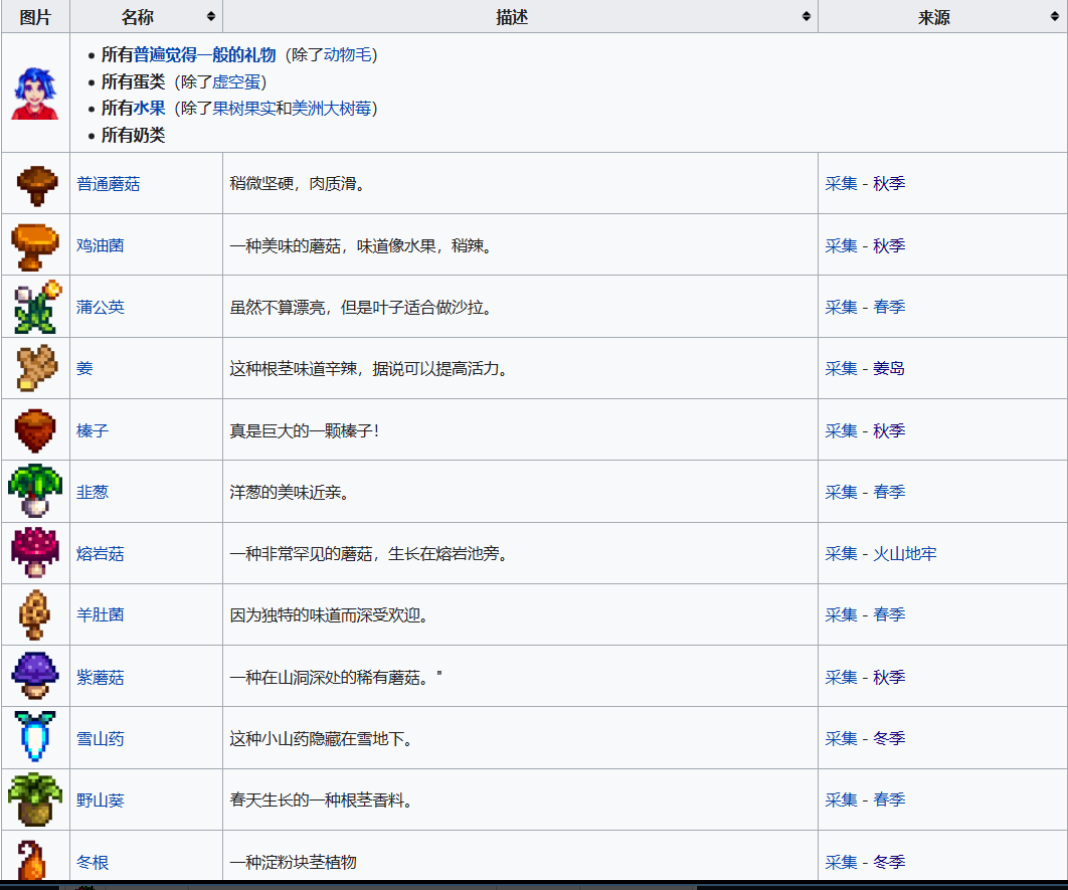1068x890 pixels.
Task: Click the 野山葵 wild horseradish icon
Action: coord(35,799)
